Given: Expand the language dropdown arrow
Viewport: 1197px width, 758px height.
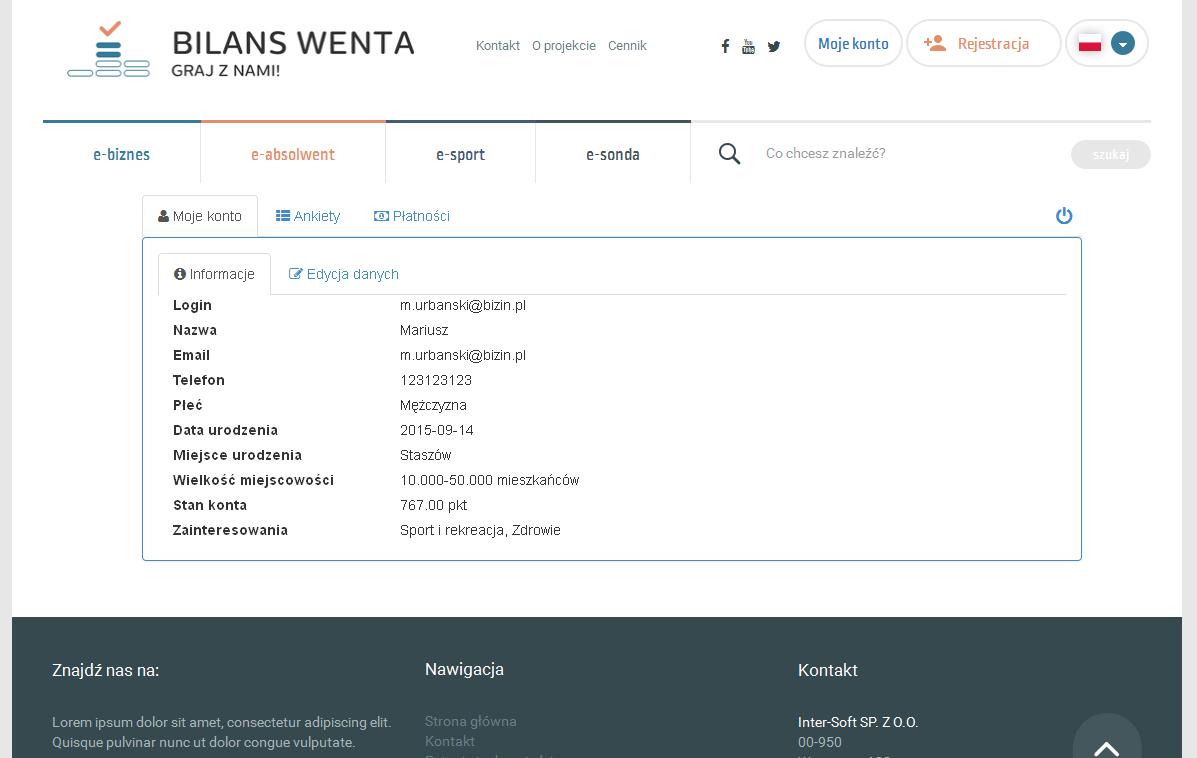Looking at the screenshot, I should [1123, 44].
